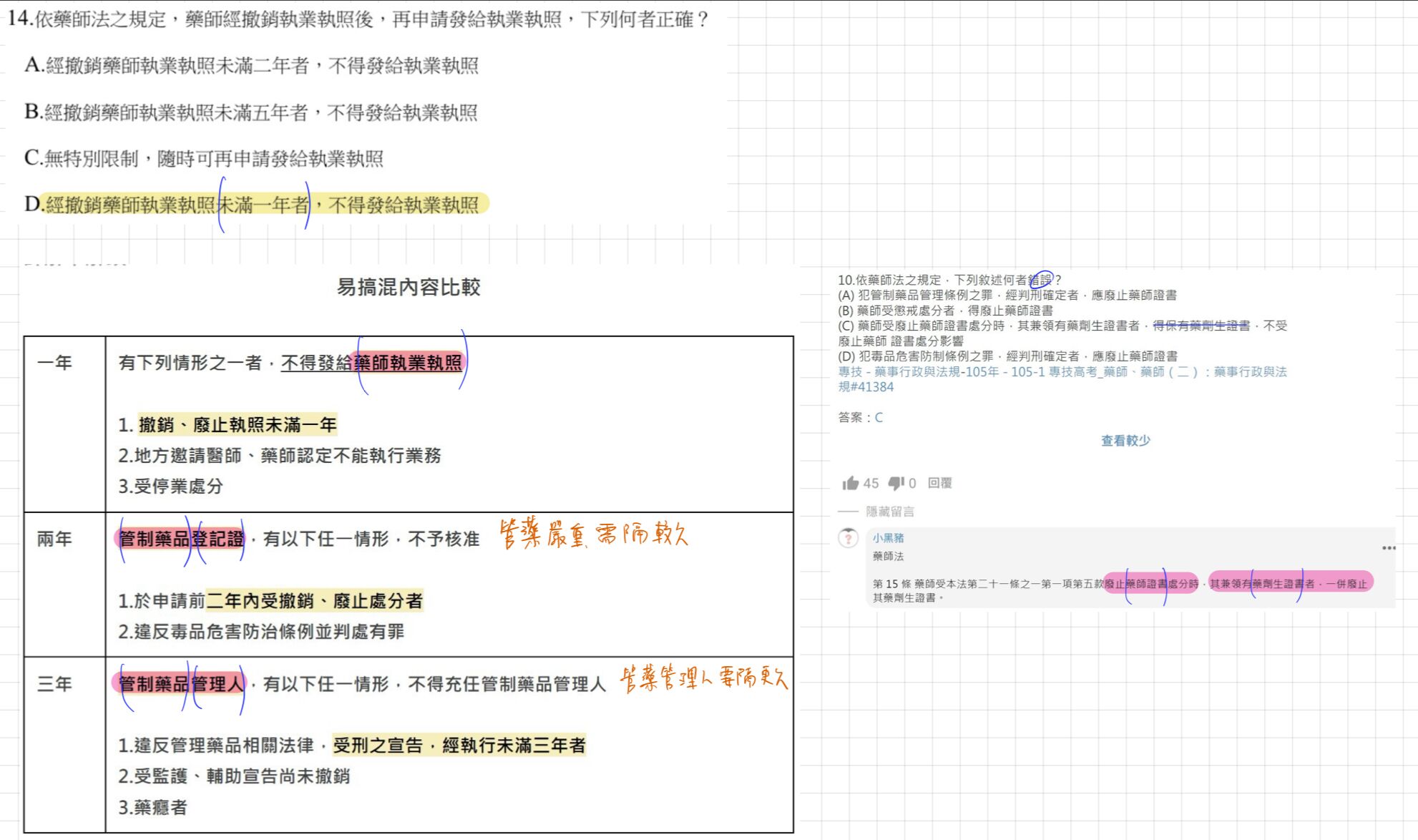Select the highlighted 管制藥品登記證 text
The height and width of the screenshot is (840, 1418).
[x=180, y=539]
